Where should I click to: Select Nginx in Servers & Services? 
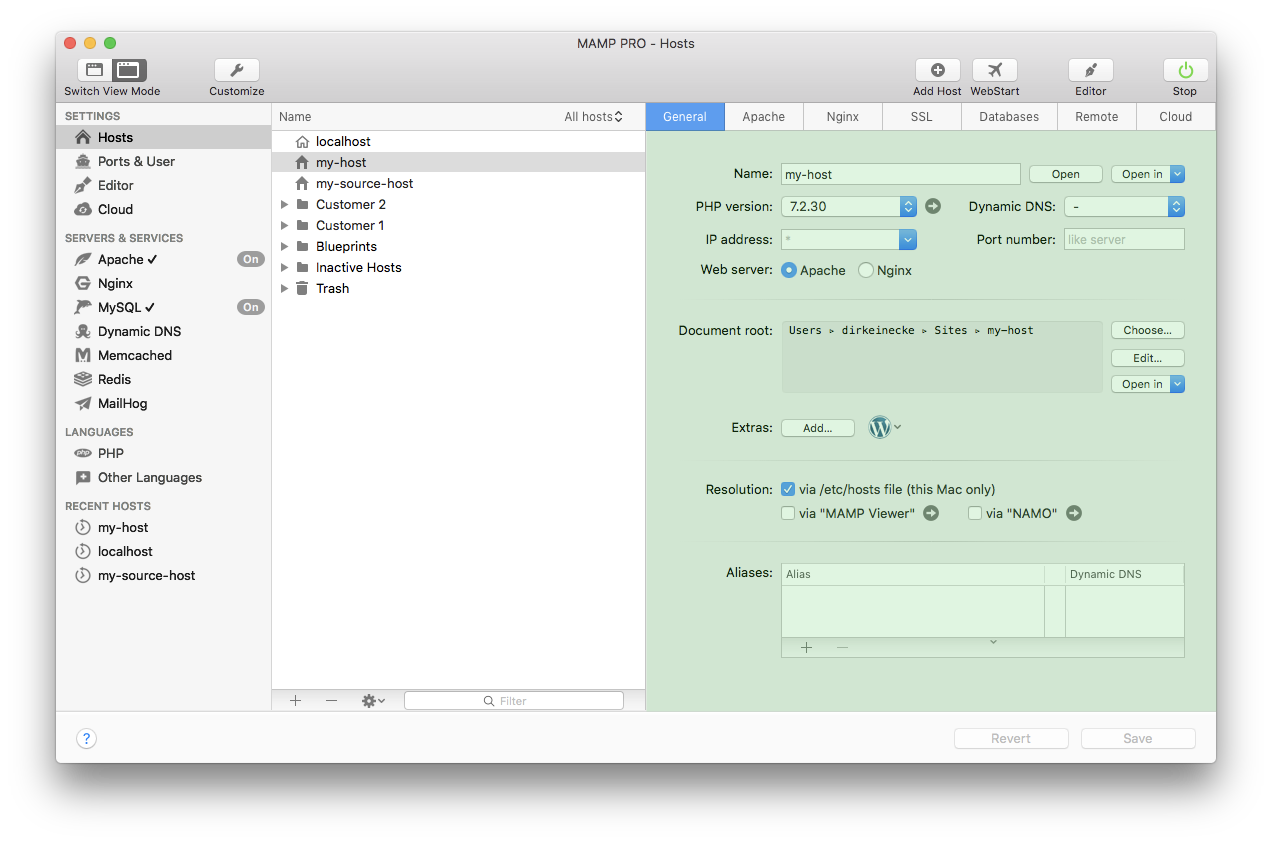[164, 283]
